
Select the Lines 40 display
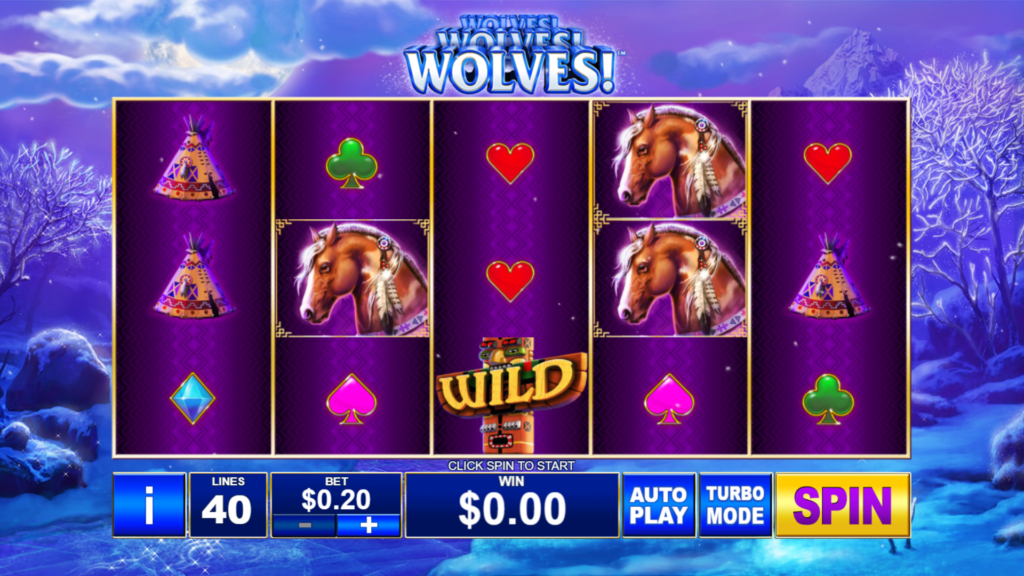[228, 505]
